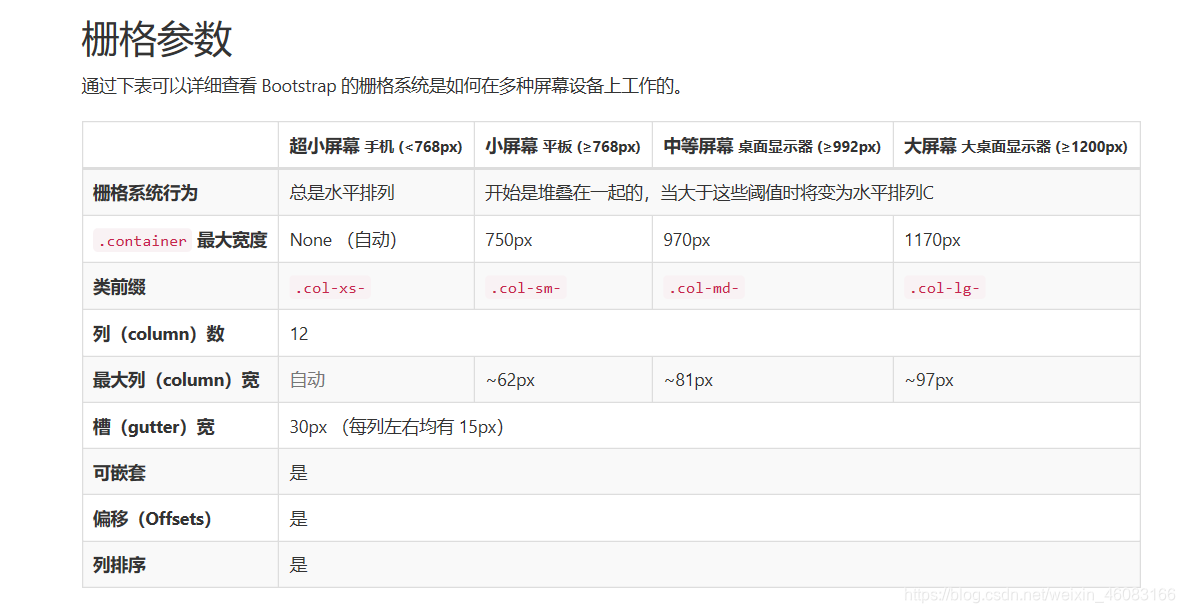Click the 是 value in 列排序 row
Viewport: 1185px width, 613px height.
click(299, 565)
